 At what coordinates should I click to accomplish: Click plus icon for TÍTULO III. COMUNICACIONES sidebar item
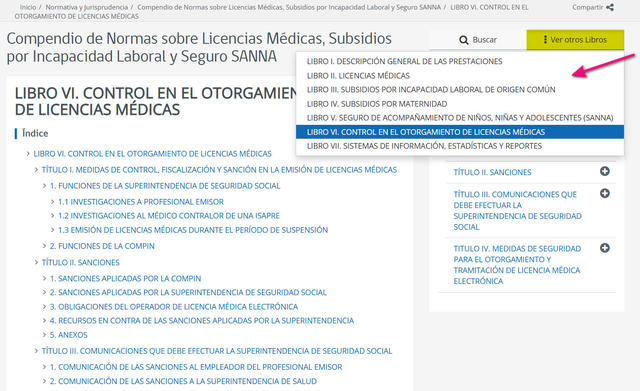tap(604, 193)
